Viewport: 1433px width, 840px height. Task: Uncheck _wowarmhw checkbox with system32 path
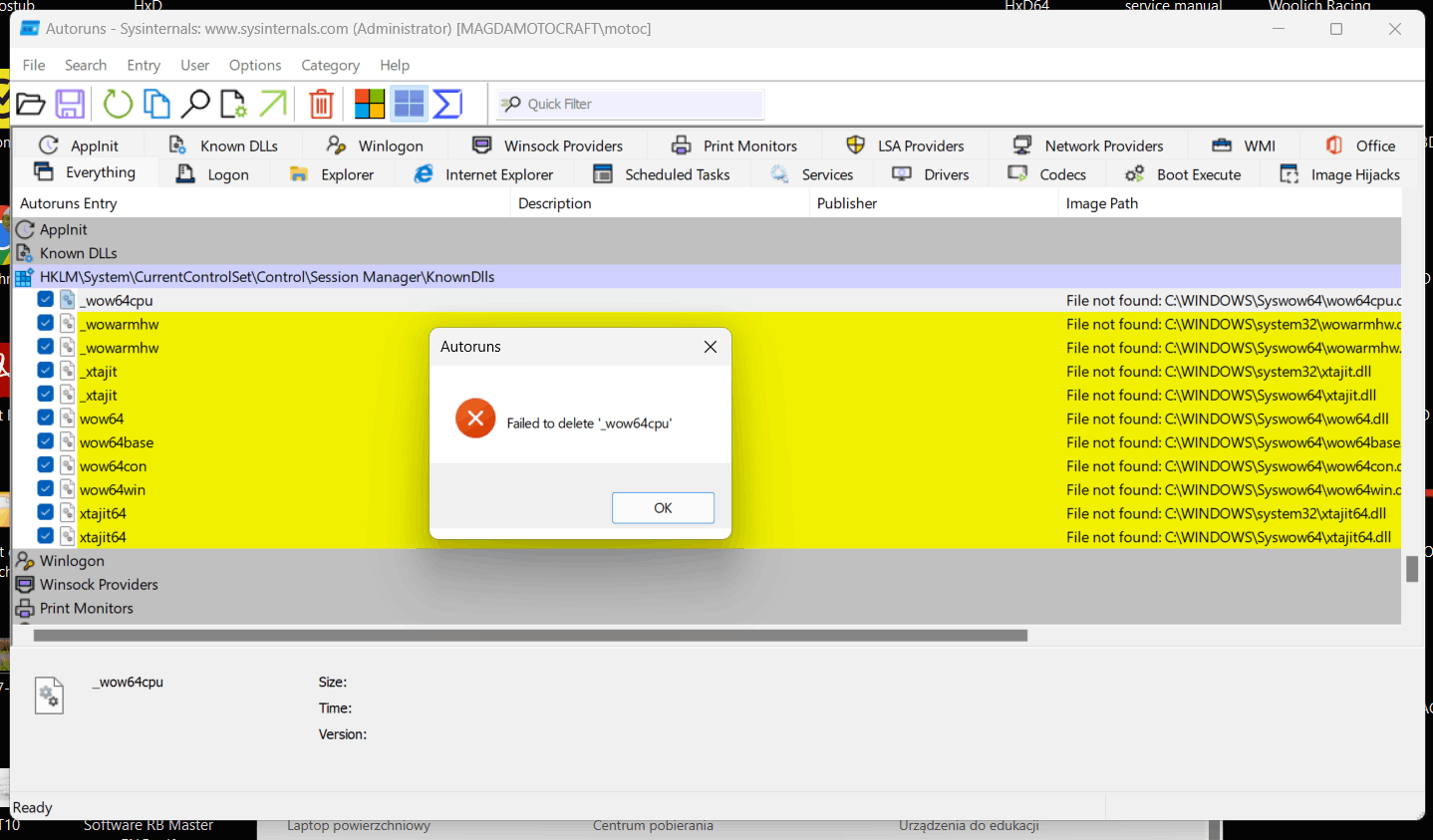(x=45, y=323)
